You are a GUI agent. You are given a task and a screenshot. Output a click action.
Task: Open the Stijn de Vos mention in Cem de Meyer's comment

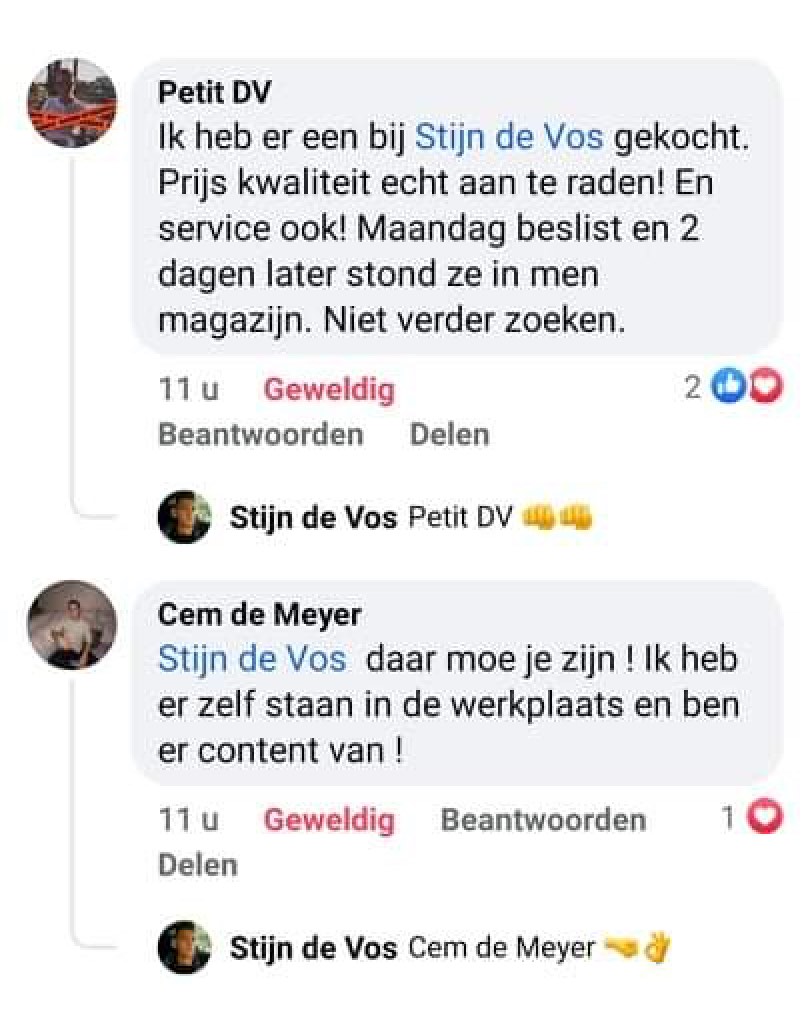251,658
